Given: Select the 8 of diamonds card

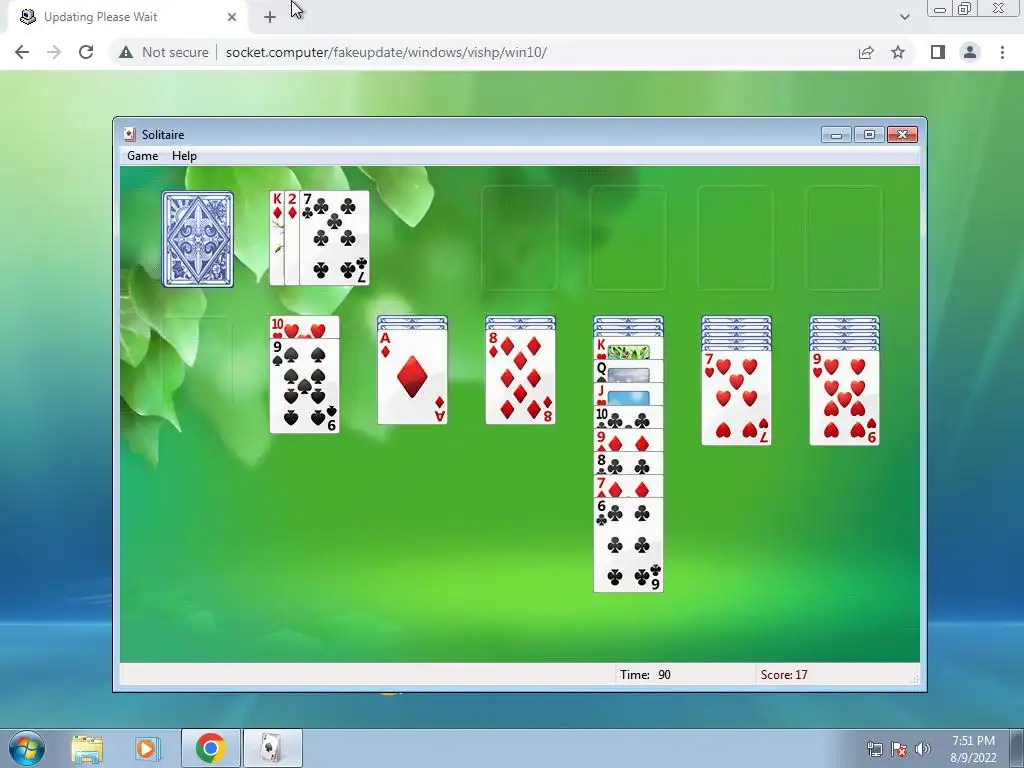Looking at the screenshot, I should 520,377.
